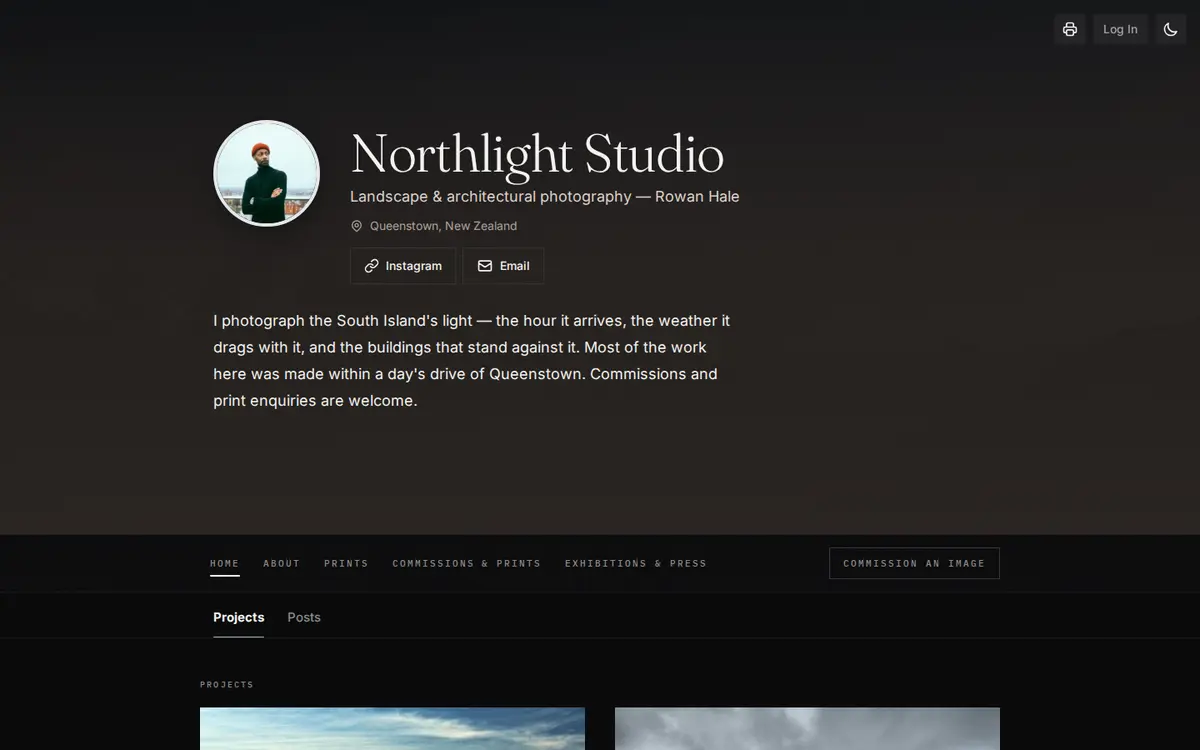Open Exhibitions & Press page

pyautogui.click(x=636, y=563)
